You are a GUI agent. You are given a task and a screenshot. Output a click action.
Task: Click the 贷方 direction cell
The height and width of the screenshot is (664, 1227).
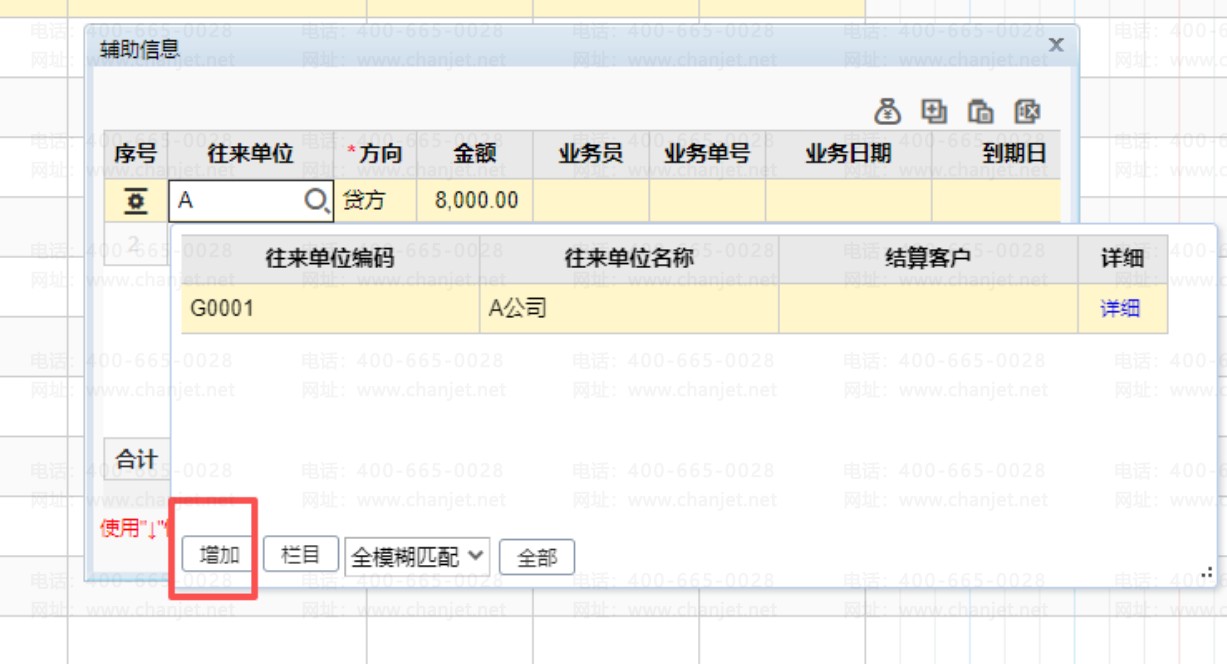[x=375, y=201]
